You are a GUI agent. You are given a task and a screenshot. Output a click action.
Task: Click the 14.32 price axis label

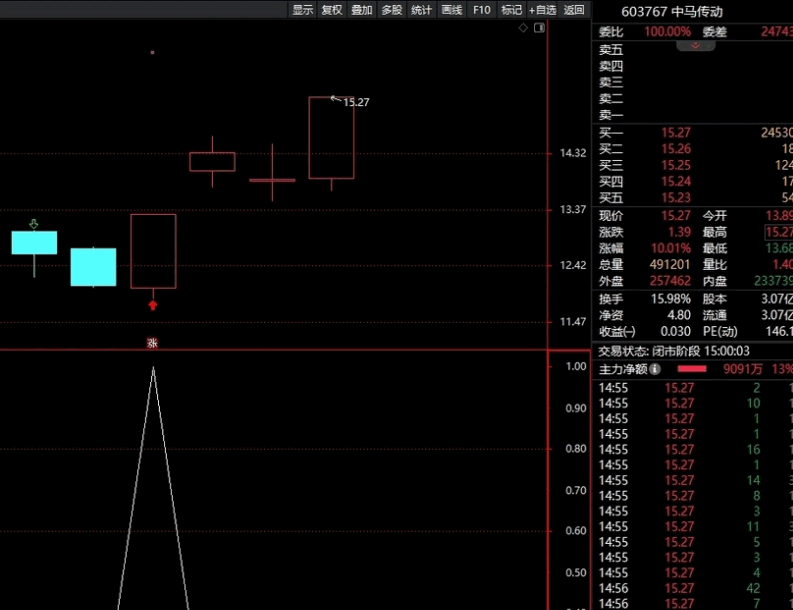573,153
